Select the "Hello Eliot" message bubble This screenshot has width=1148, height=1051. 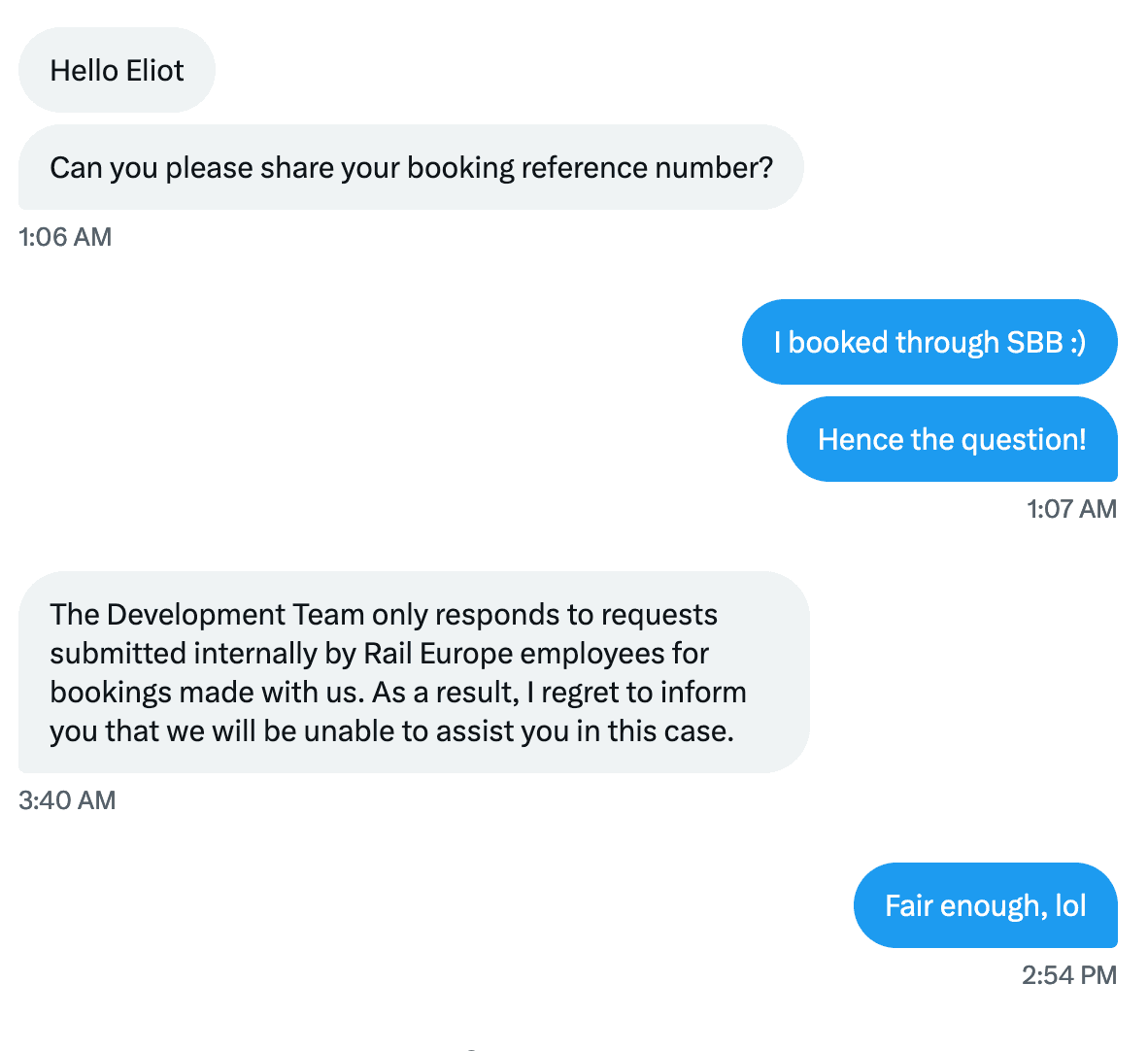pos(118,70)
